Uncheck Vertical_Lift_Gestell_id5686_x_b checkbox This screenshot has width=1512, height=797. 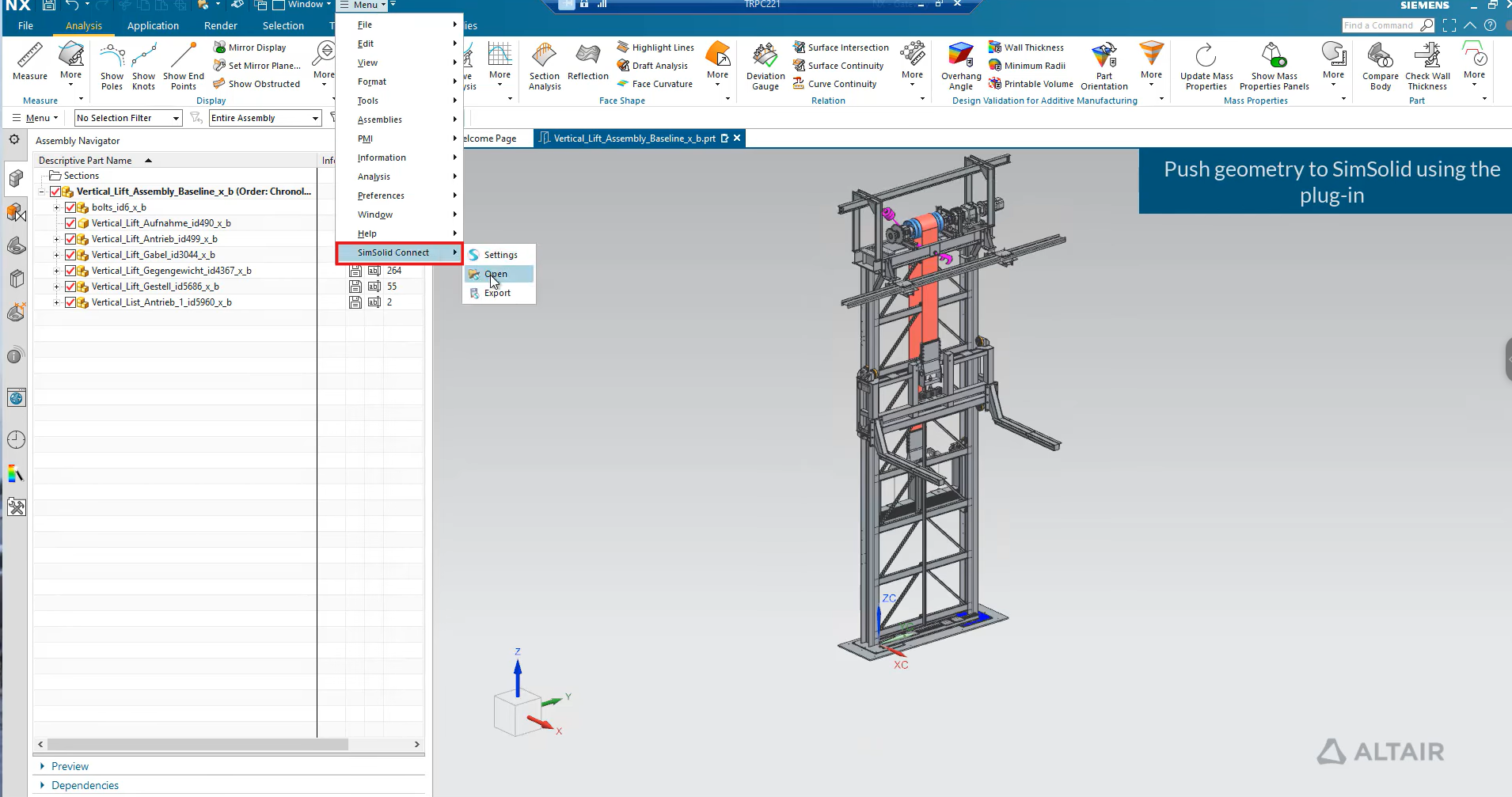pyautogui.click(x=70, y=287)
